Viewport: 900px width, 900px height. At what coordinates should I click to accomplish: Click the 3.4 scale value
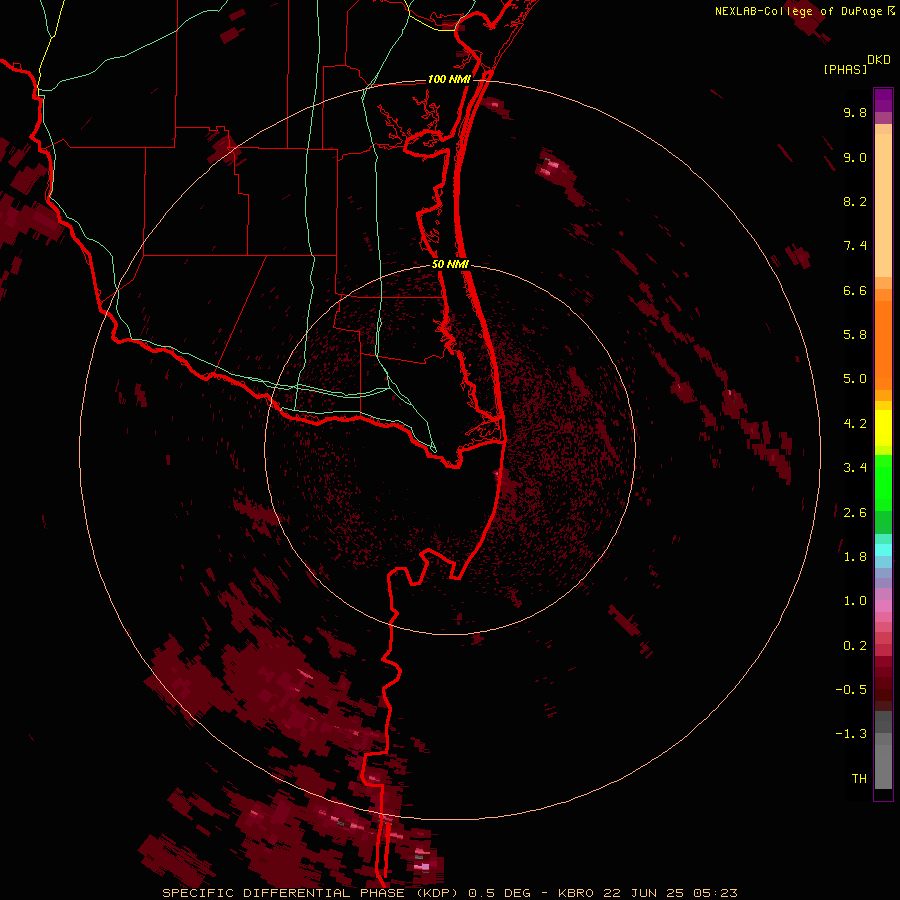point(855,468)
